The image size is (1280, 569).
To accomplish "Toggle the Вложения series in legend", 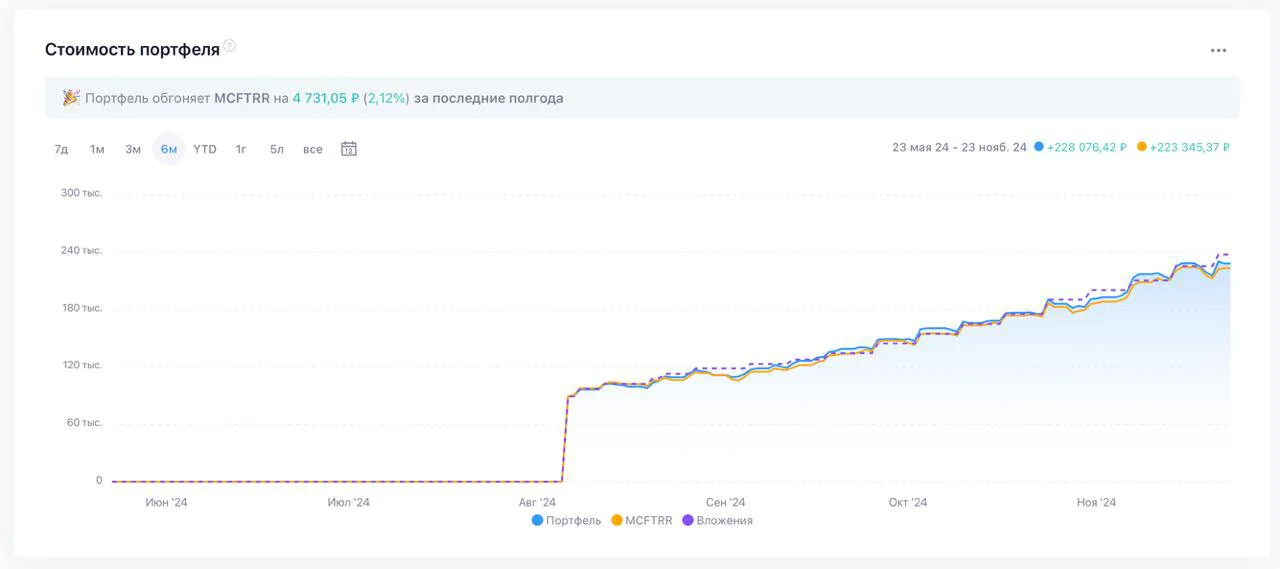I will [717, 520].
